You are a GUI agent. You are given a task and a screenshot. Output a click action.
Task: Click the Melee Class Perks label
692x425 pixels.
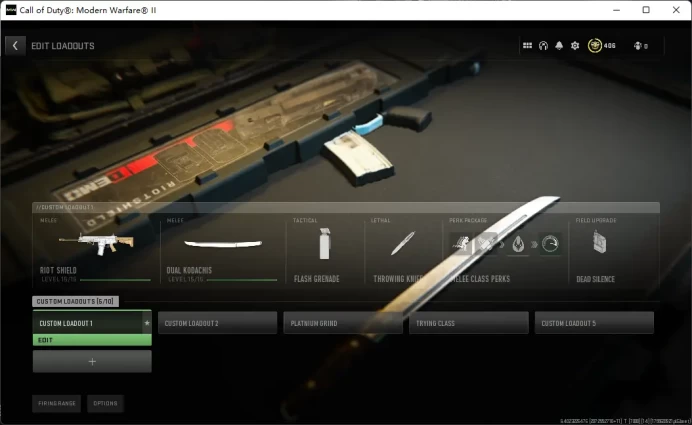click(480, 279)
